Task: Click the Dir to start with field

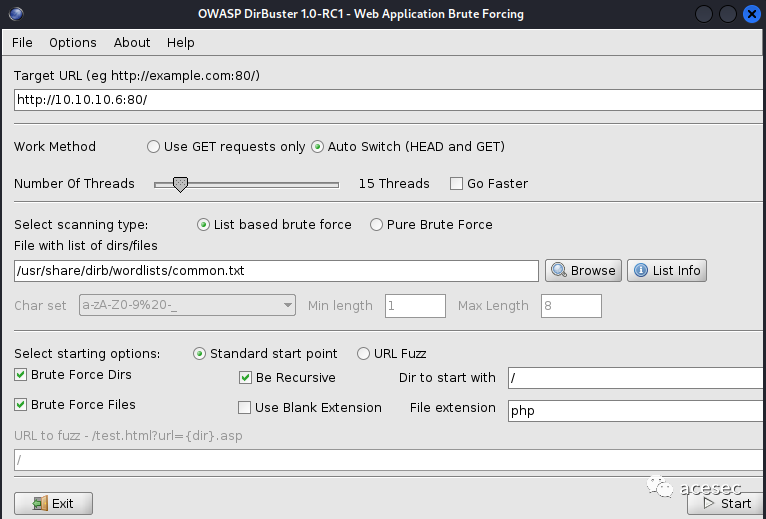Action: point(636,378)
